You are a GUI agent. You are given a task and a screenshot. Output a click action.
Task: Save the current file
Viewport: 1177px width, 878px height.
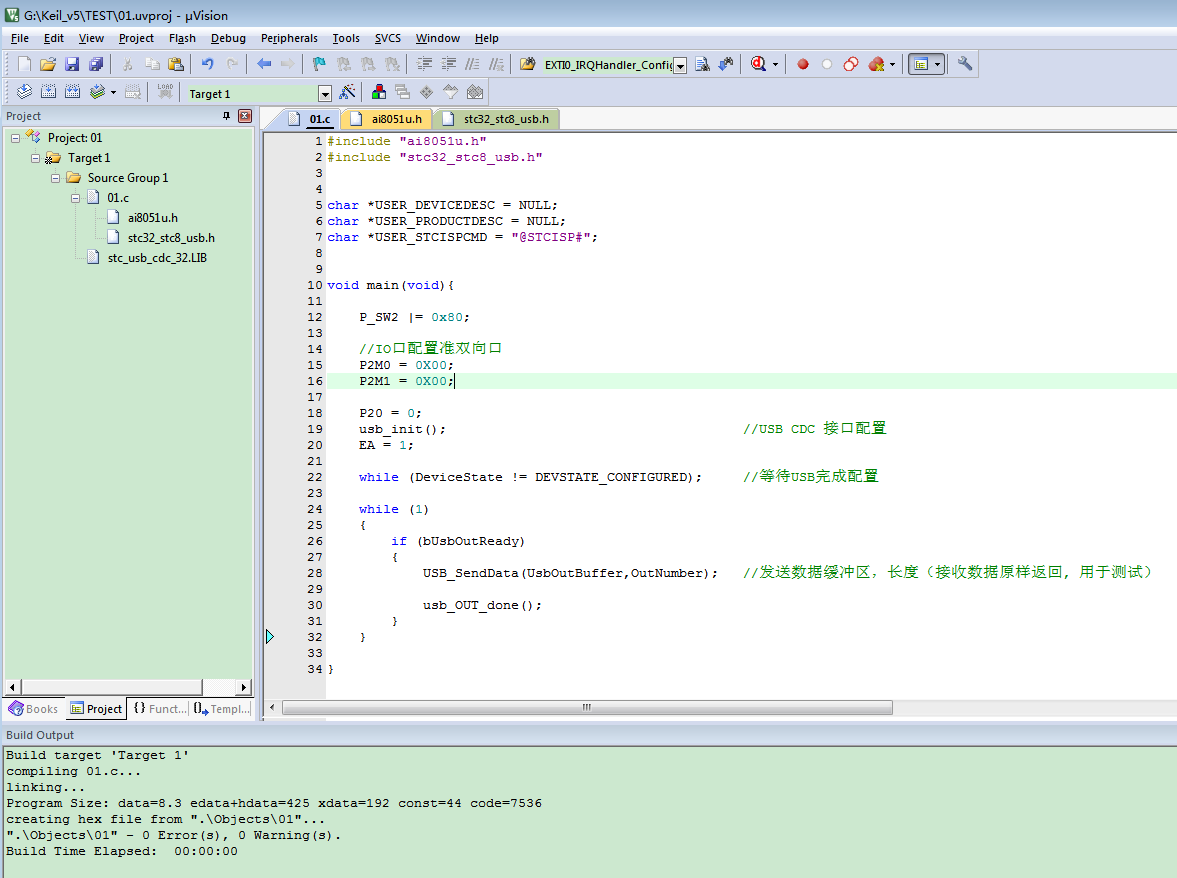tap(72, 65)
